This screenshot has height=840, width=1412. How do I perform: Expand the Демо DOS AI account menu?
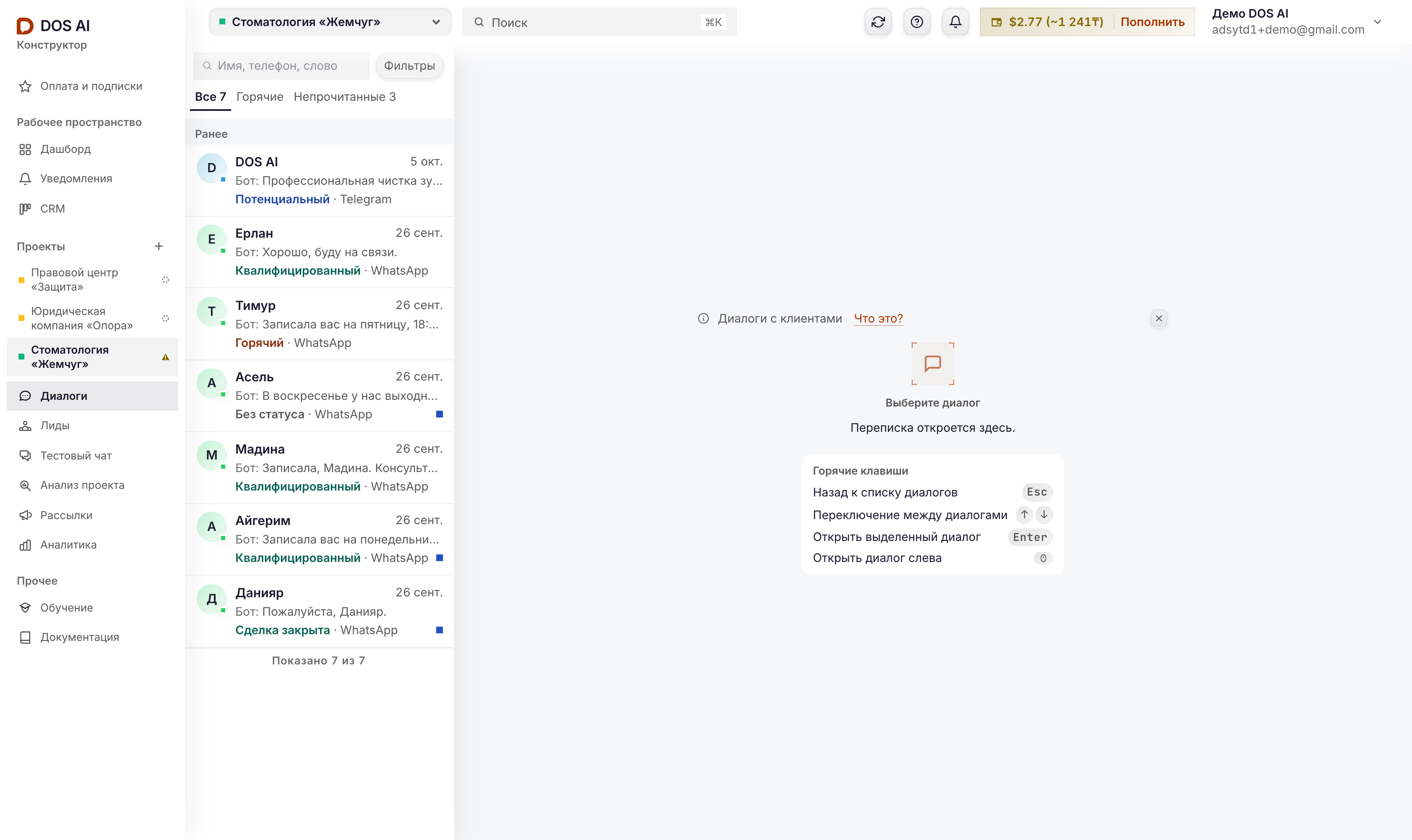click(1296, 21)
